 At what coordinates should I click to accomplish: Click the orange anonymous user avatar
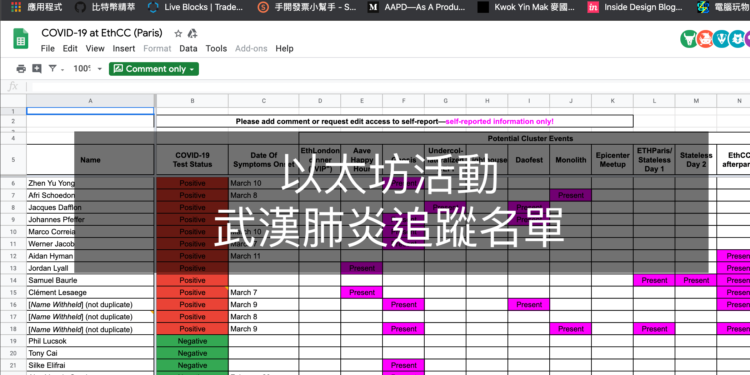point(705,39)
